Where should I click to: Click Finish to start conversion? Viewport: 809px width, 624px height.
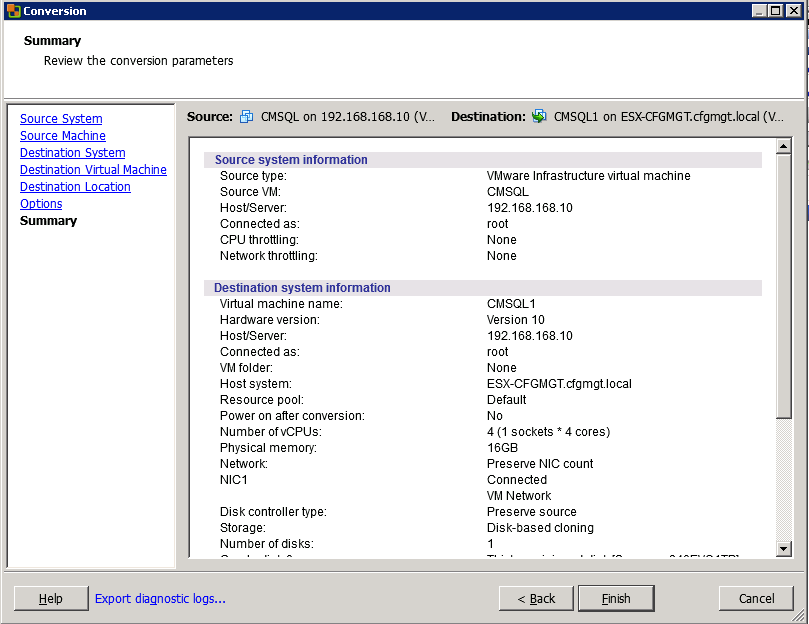pos(616,599)
